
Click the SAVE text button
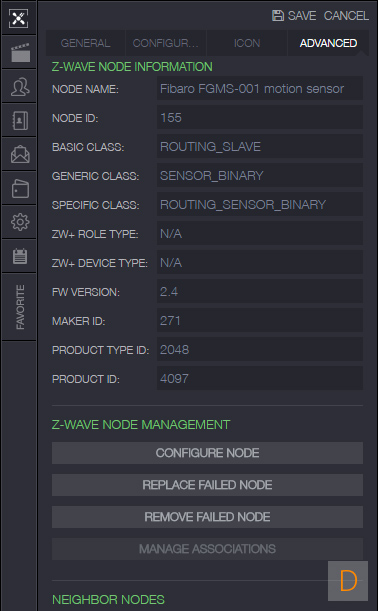click(x=302, y=16)
